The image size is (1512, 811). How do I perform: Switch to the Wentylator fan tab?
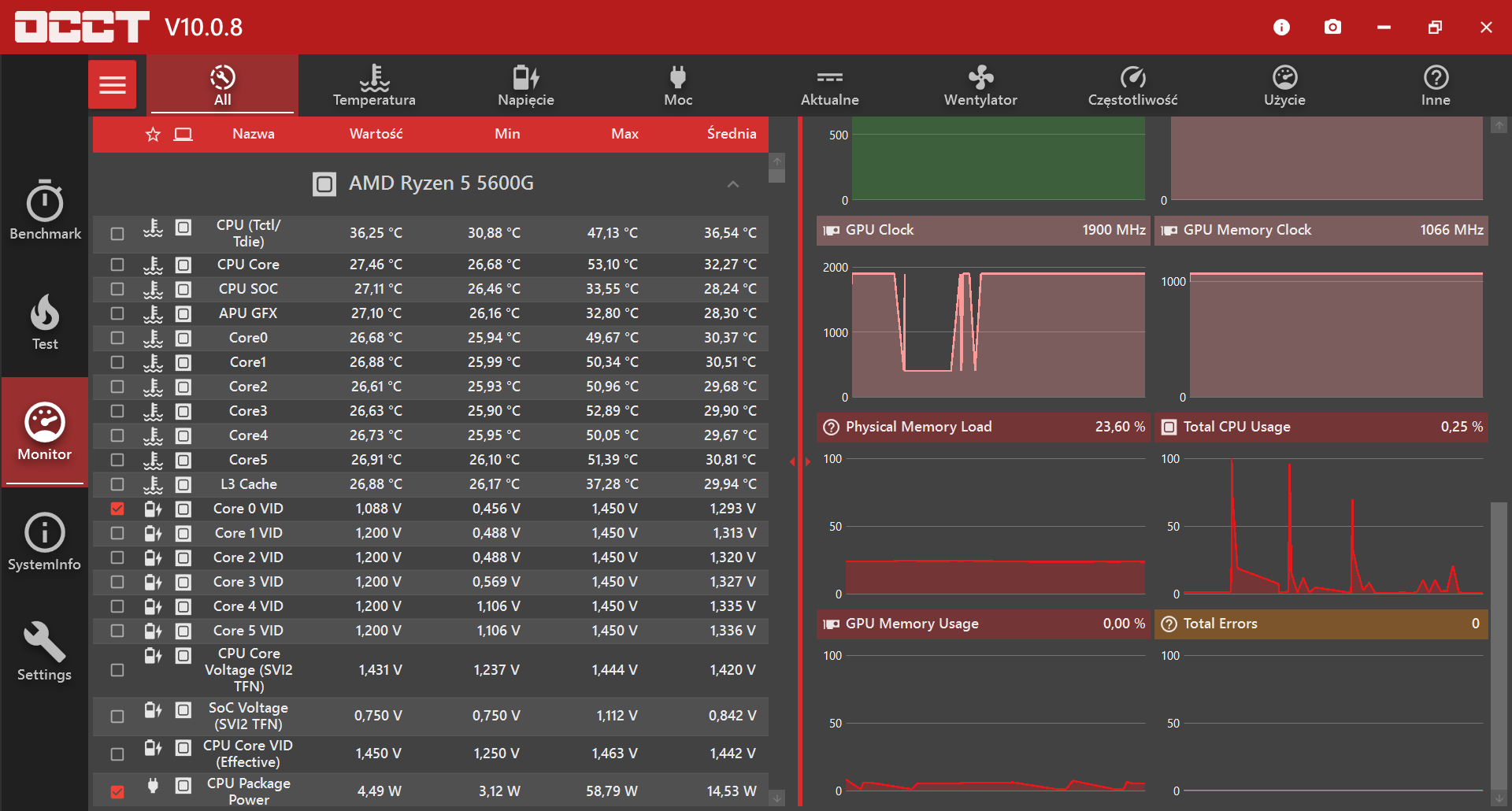pos(980,85)
